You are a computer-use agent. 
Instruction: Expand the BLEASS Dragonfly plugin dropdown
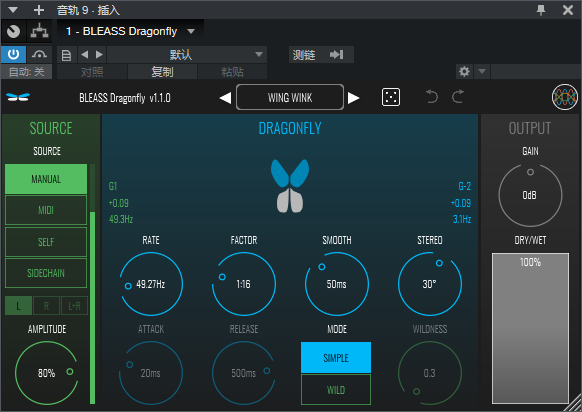click(x=191, y=31)
